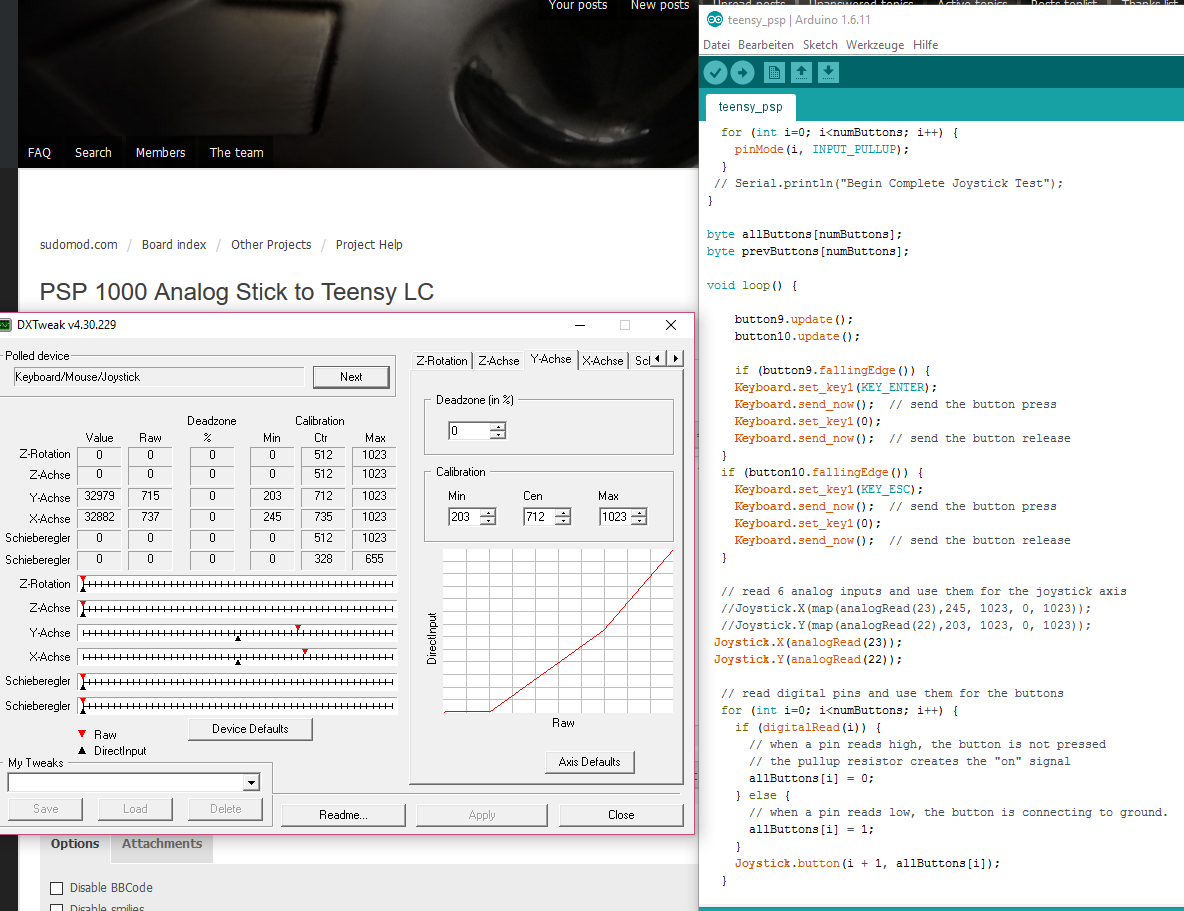
Task: Open the Readme... button
Action: pos(343,815)
